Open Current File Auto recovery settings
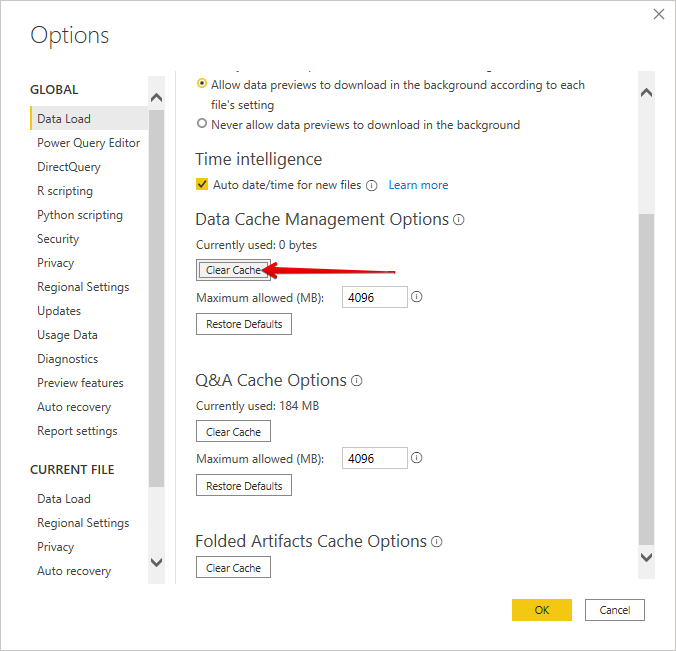676x651 pixels. [74, 571]
